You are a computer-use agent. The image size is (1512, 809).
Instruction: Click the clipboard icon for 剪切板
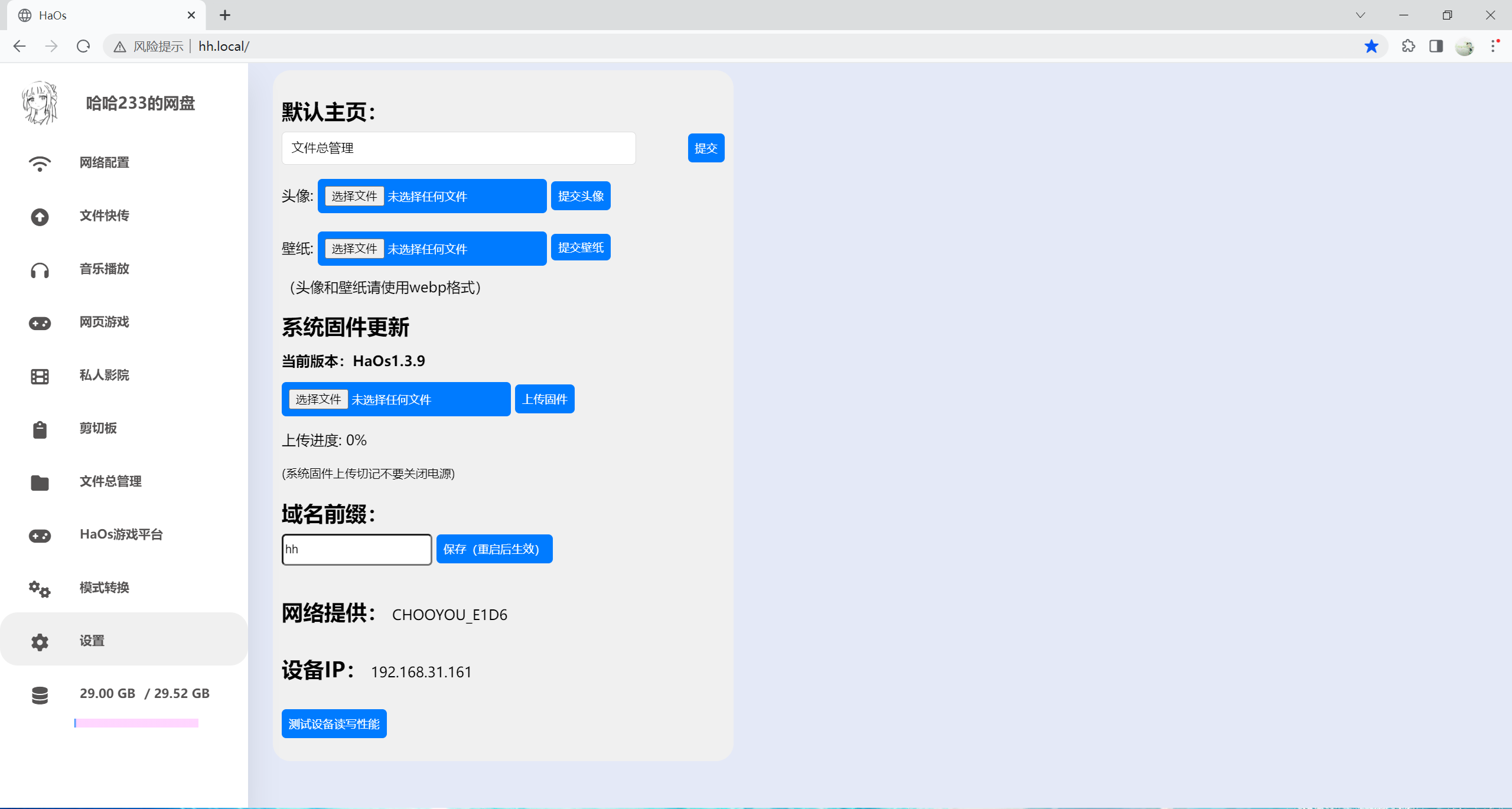[40, 429]
